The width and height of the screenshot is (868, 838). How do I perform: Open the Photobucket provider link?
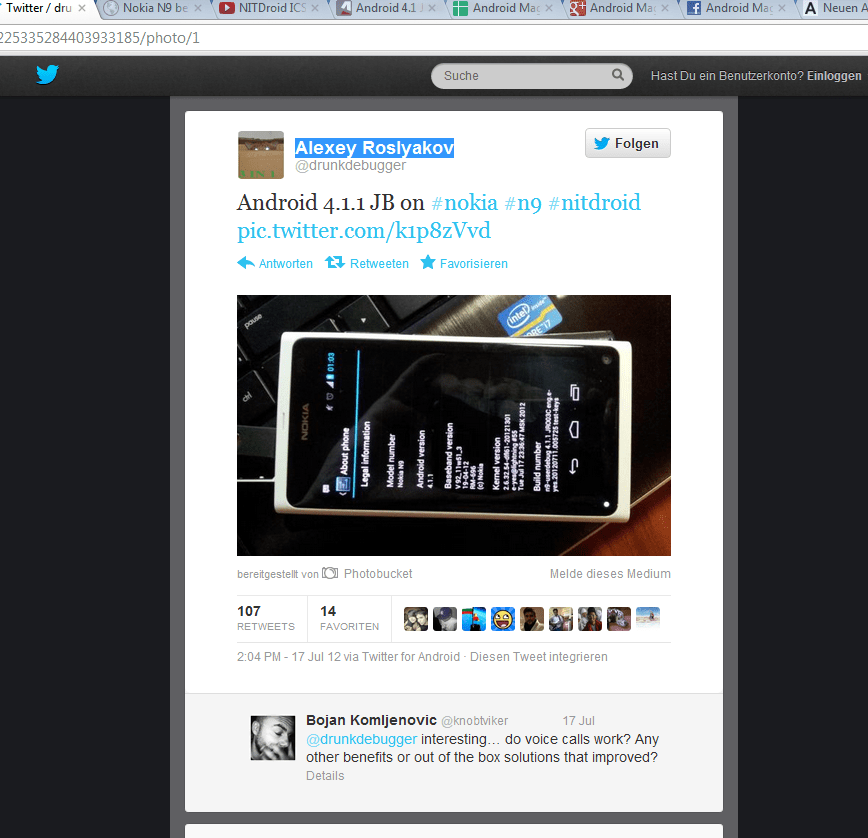point(369,573)
